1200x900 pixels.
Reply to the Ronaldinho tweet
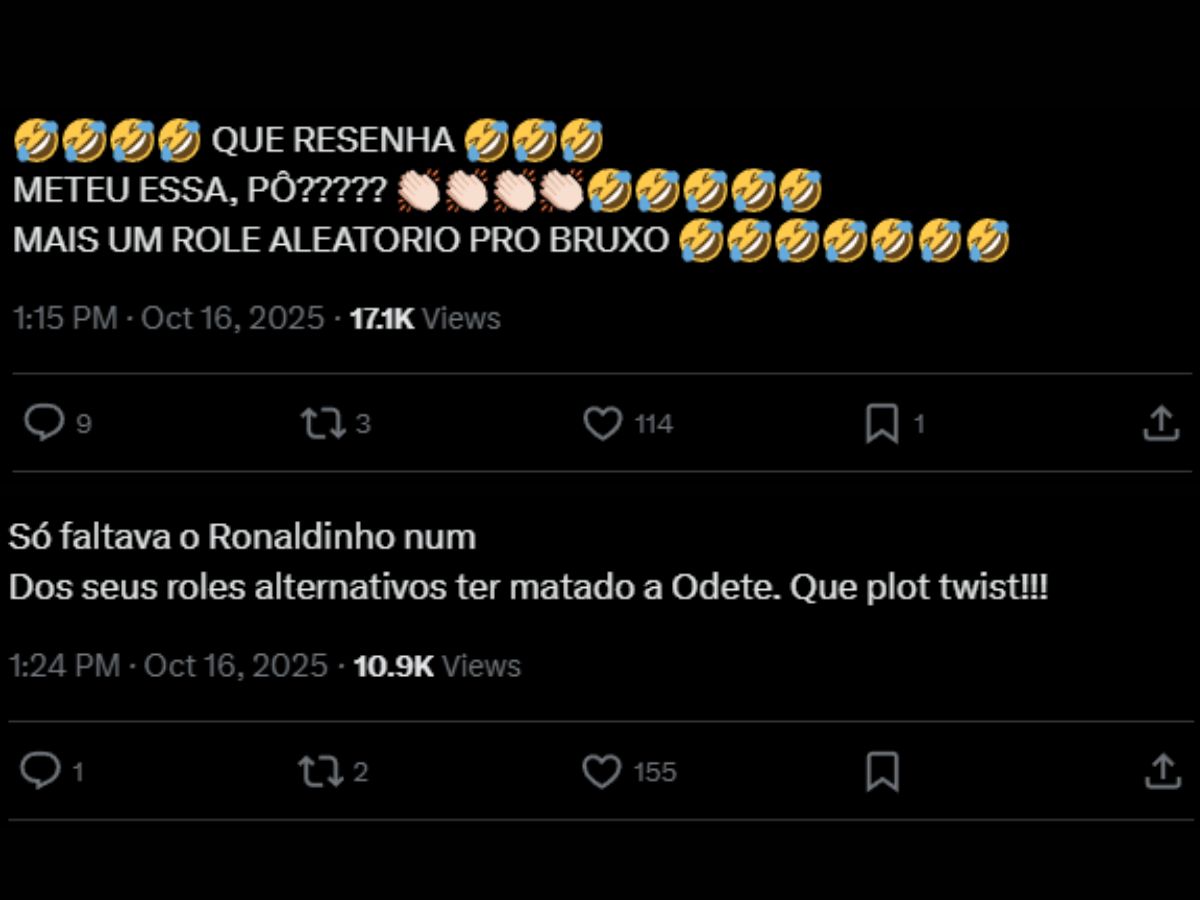tap(41, 771)
